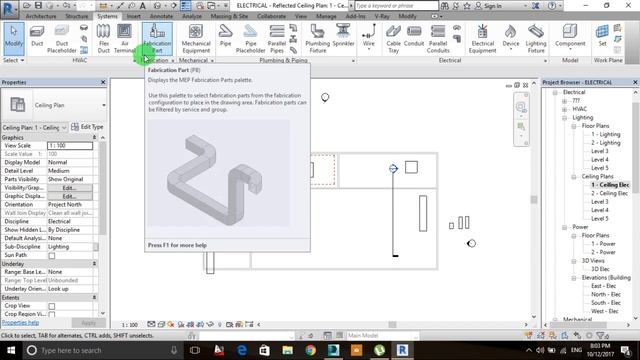Select the Lighting Fixture tool
Viewport: 640px width, 360px height.
coord(536,39)
